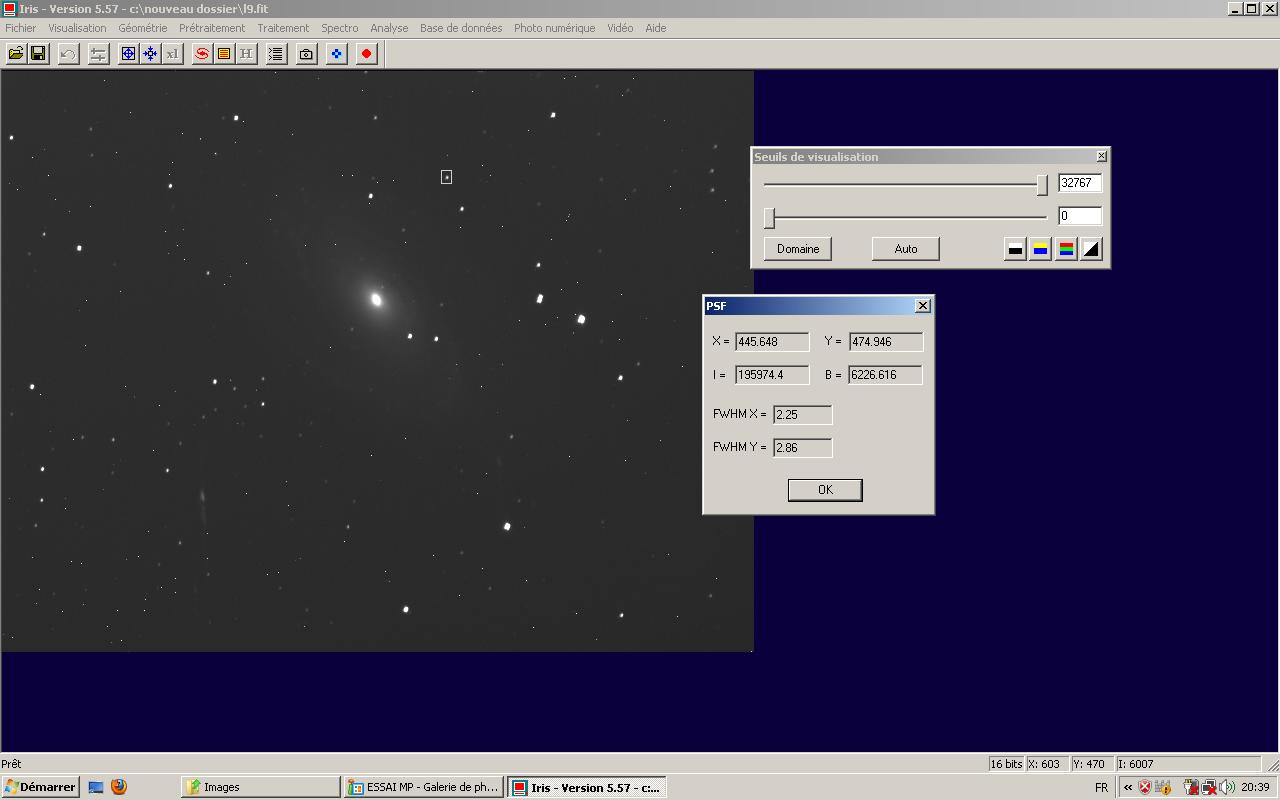The width and height of the screenshot is (1280, 800).
Task: Open the Photo numérique menu
Action: pyautogui.click(x=554, y=28)
